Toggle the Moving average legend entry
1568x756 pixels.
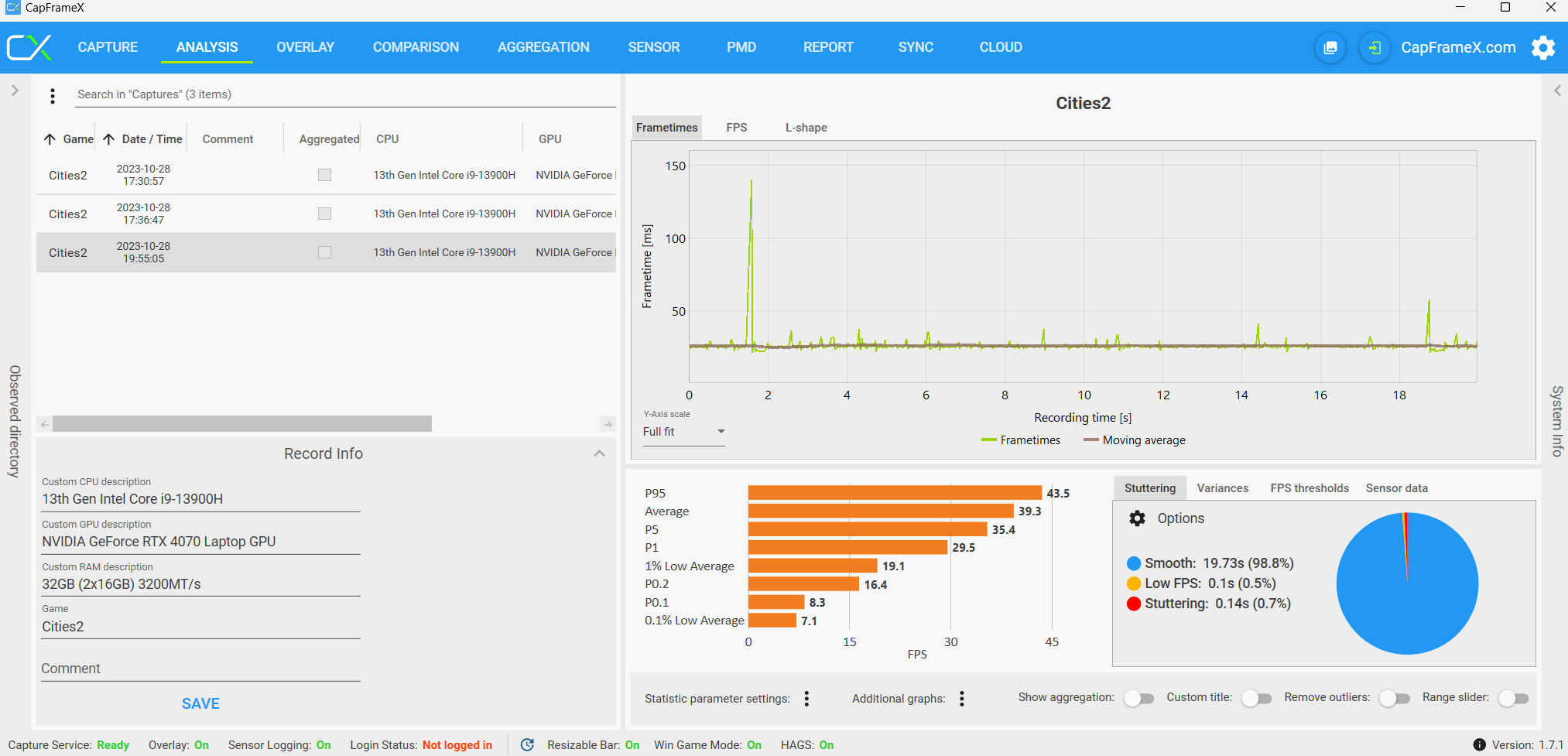[1135, 440]
